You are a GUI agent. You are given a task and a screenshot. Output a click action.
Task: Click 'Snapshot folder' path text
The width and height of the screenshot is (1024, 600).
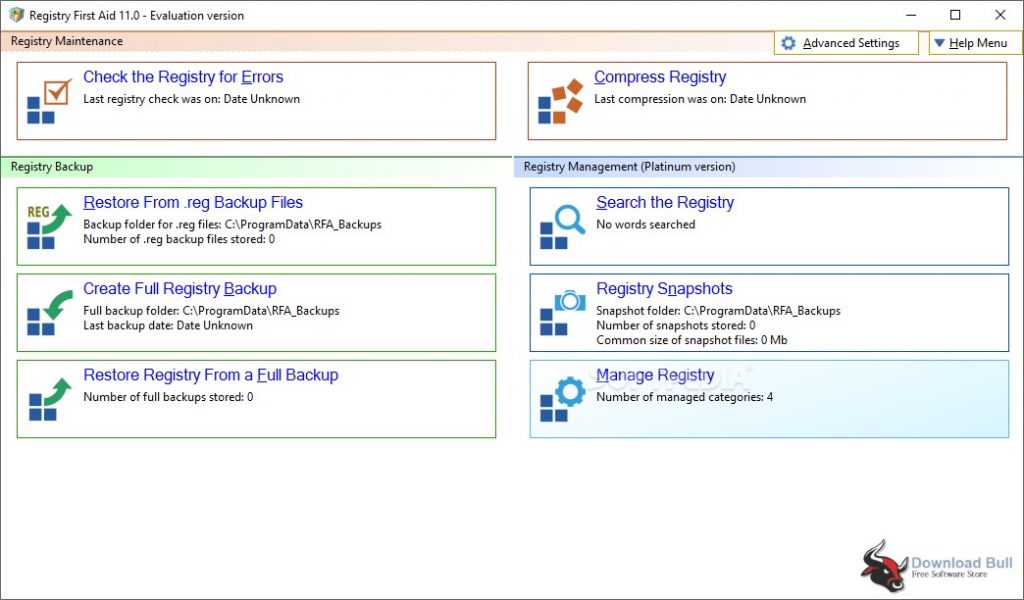point(718,311)
